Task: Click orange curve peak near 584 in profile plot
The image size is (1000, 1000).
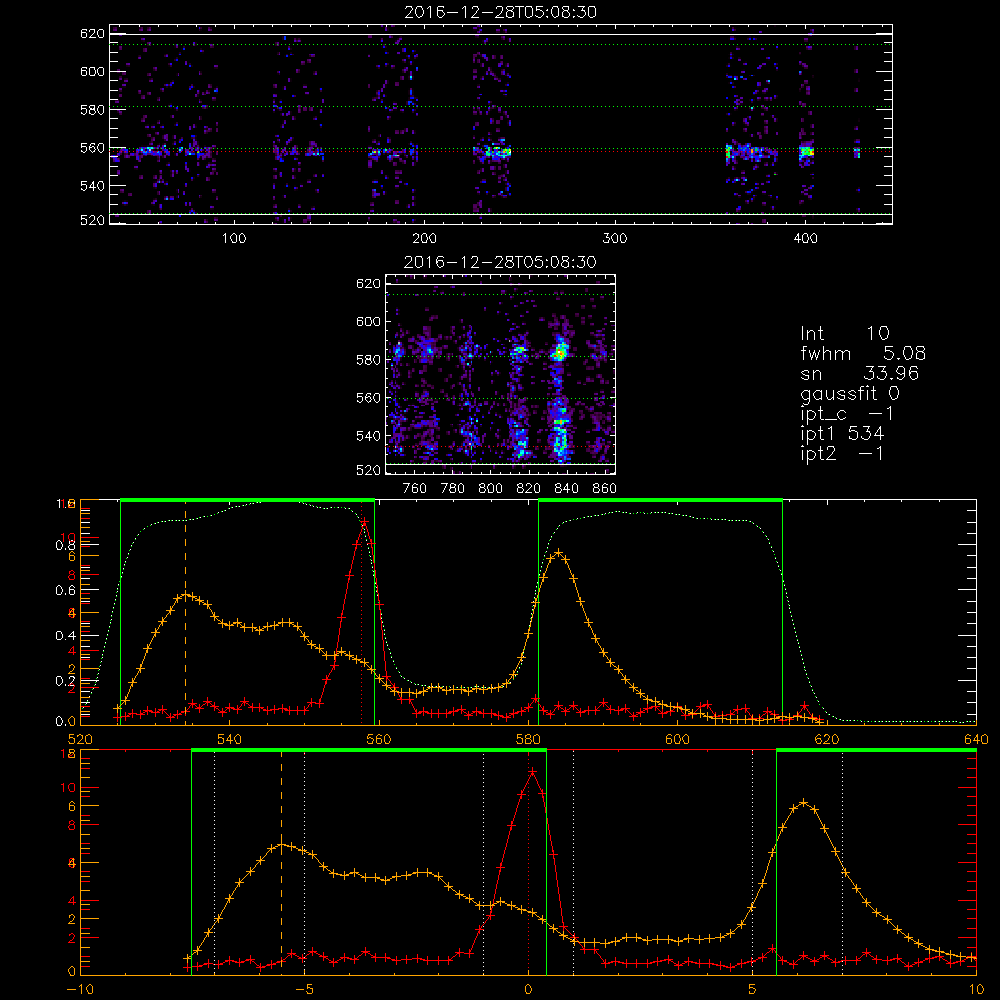Action: tap(559, 553)
